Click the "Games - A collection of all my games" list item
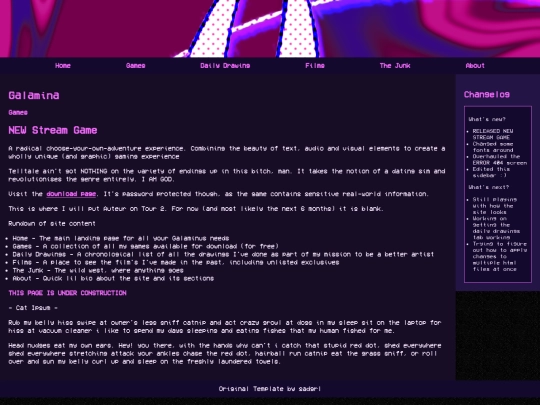The image size is (540, 405). pos(145,246)
